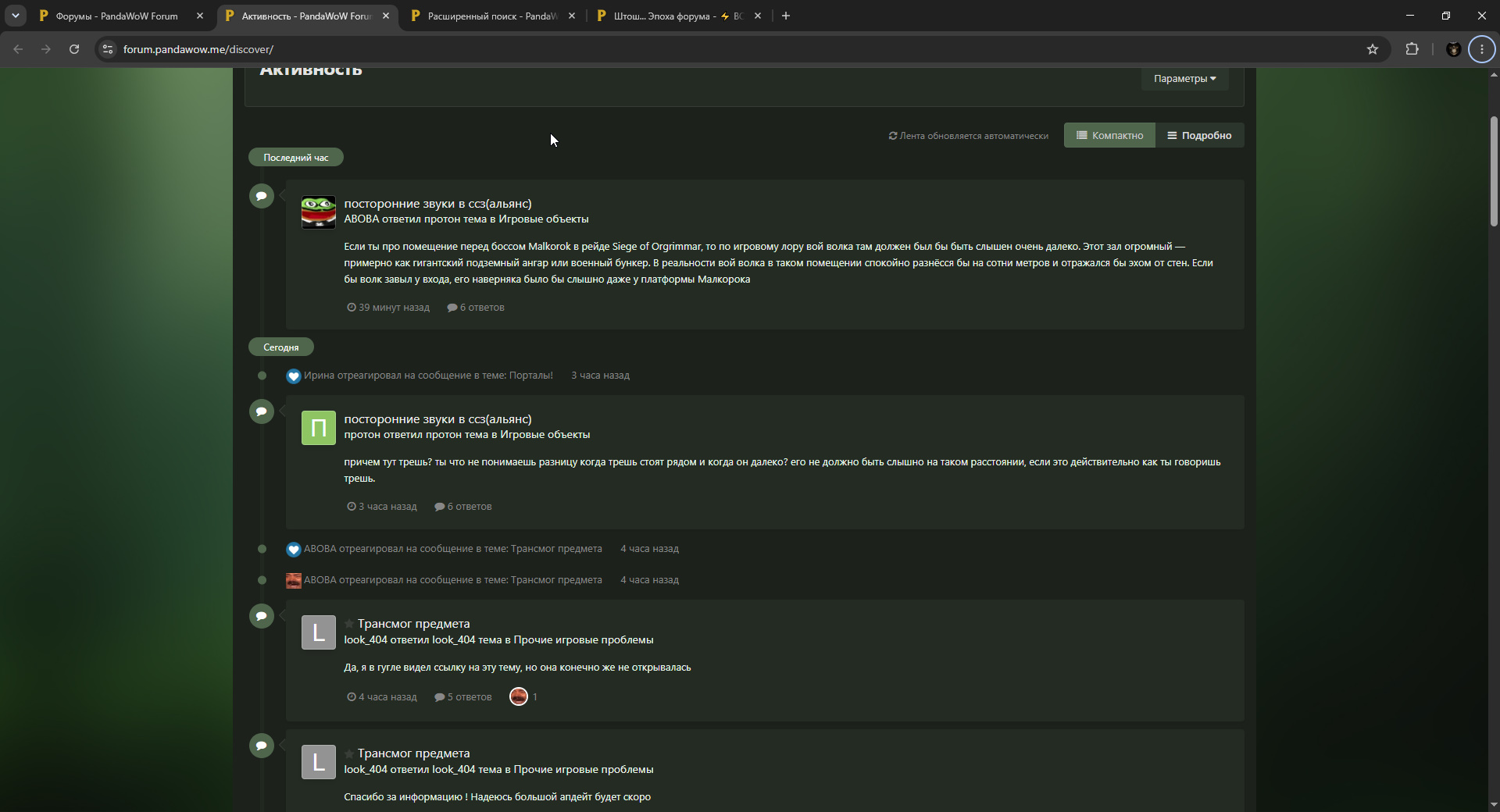Screen dimensions: 1500x812
Task: Open look_404 avatar in 4 часа назад post
Action: [319, 632]
